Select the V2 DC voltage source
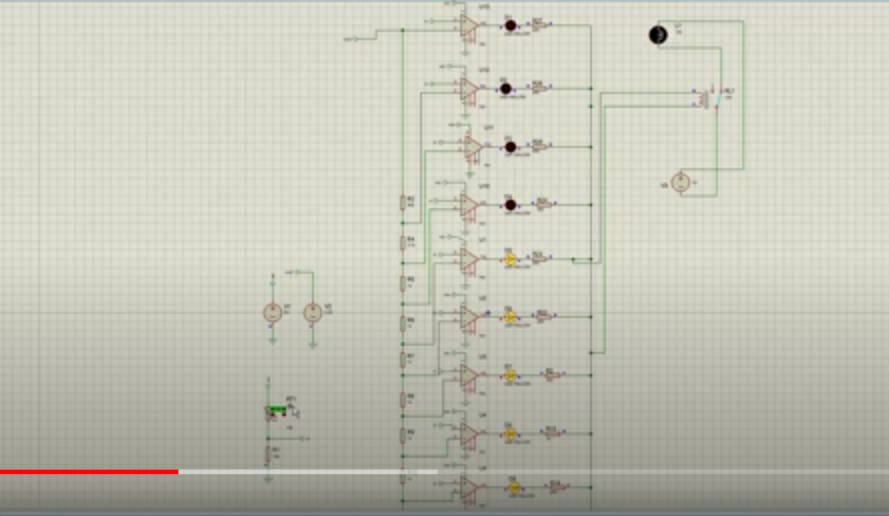Image resolution: width=889 pixels, height=516 pixels. (312, 312)
